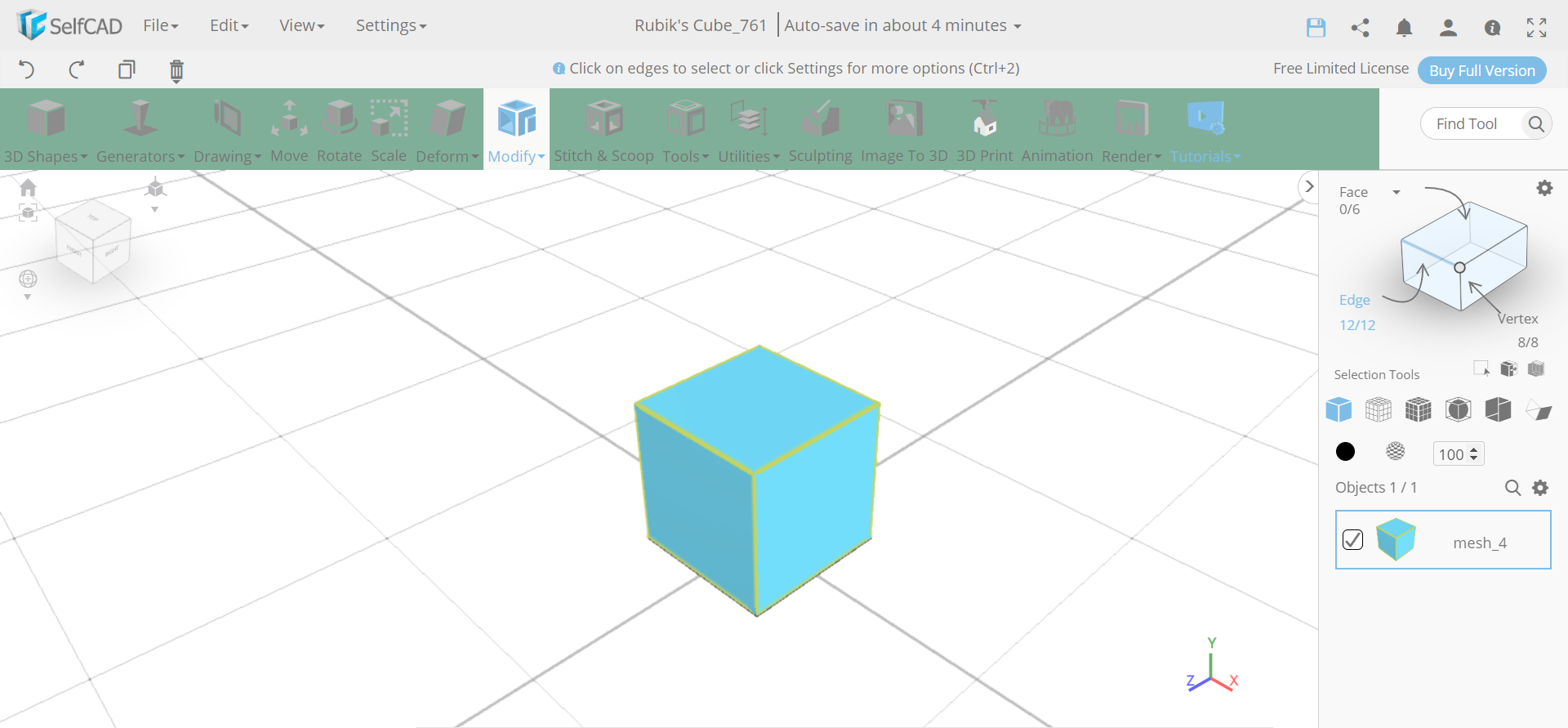Screen dimensions: 1568x728
Task: Select the Scale tool
Action: [389, 131]
